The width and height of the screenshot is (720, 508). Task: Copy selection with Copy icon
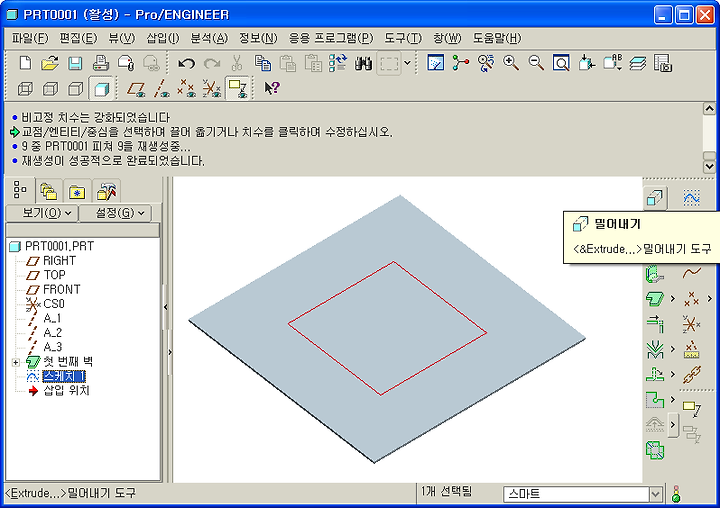(x=263, y=62)
